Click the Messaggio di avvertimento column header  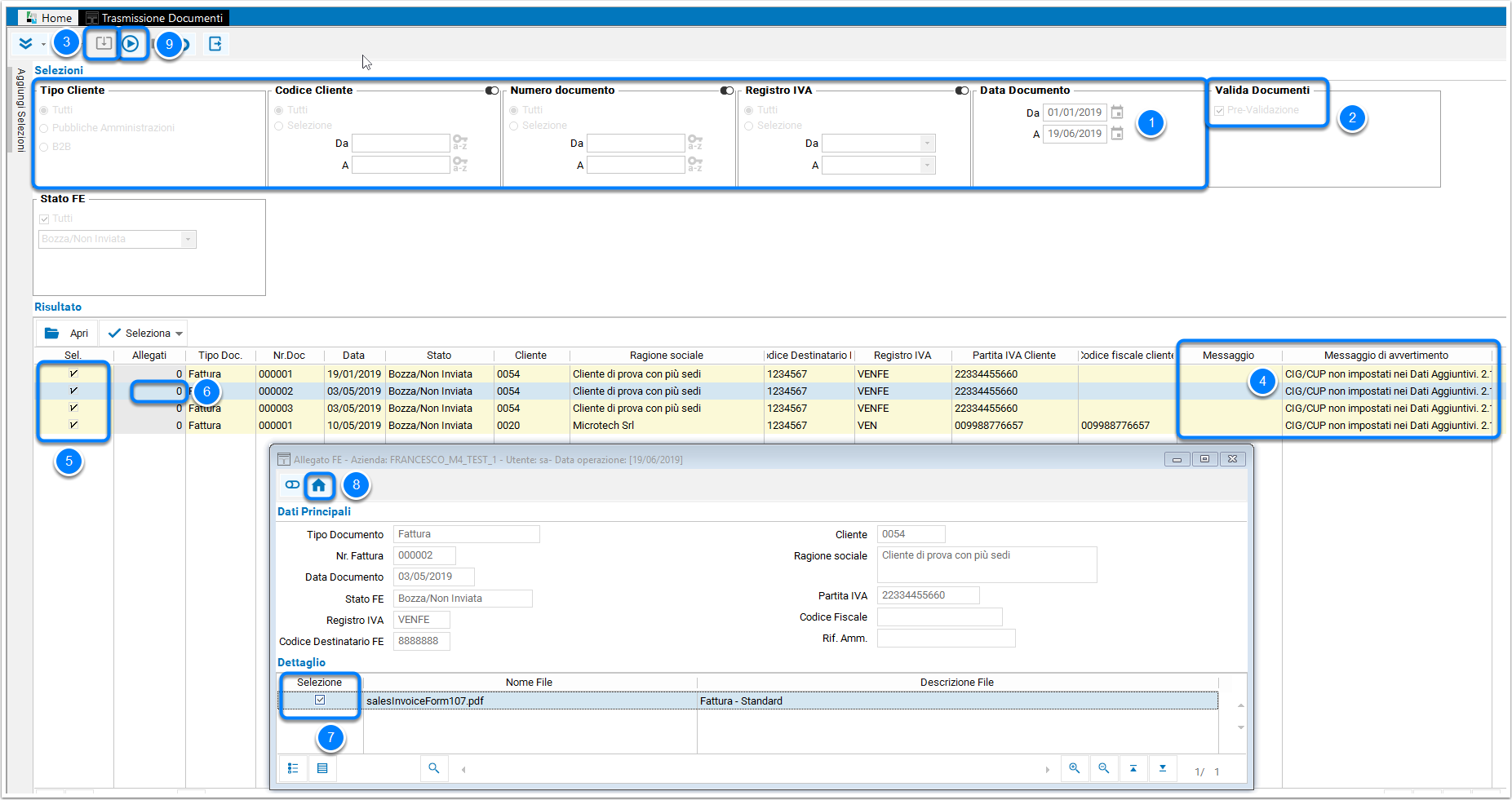(x=1386, y=356)
